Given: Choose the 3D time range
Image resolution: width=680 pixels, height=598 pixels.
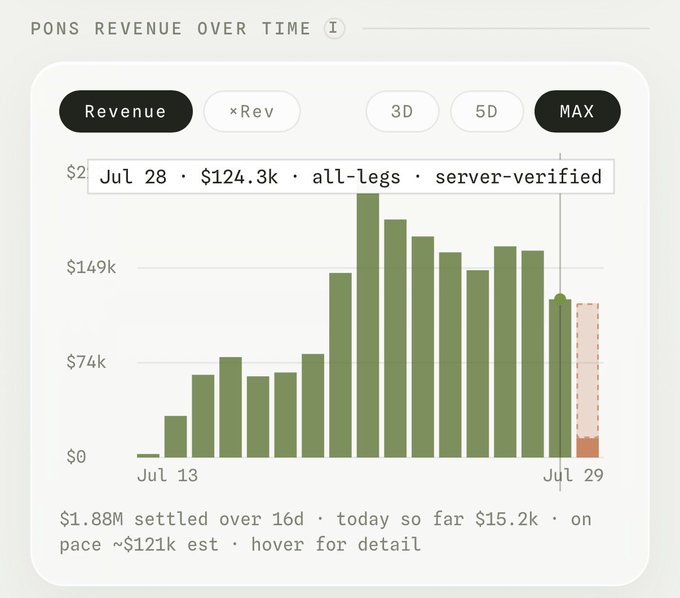Looking at the screenshot, I should coord(402,111).
